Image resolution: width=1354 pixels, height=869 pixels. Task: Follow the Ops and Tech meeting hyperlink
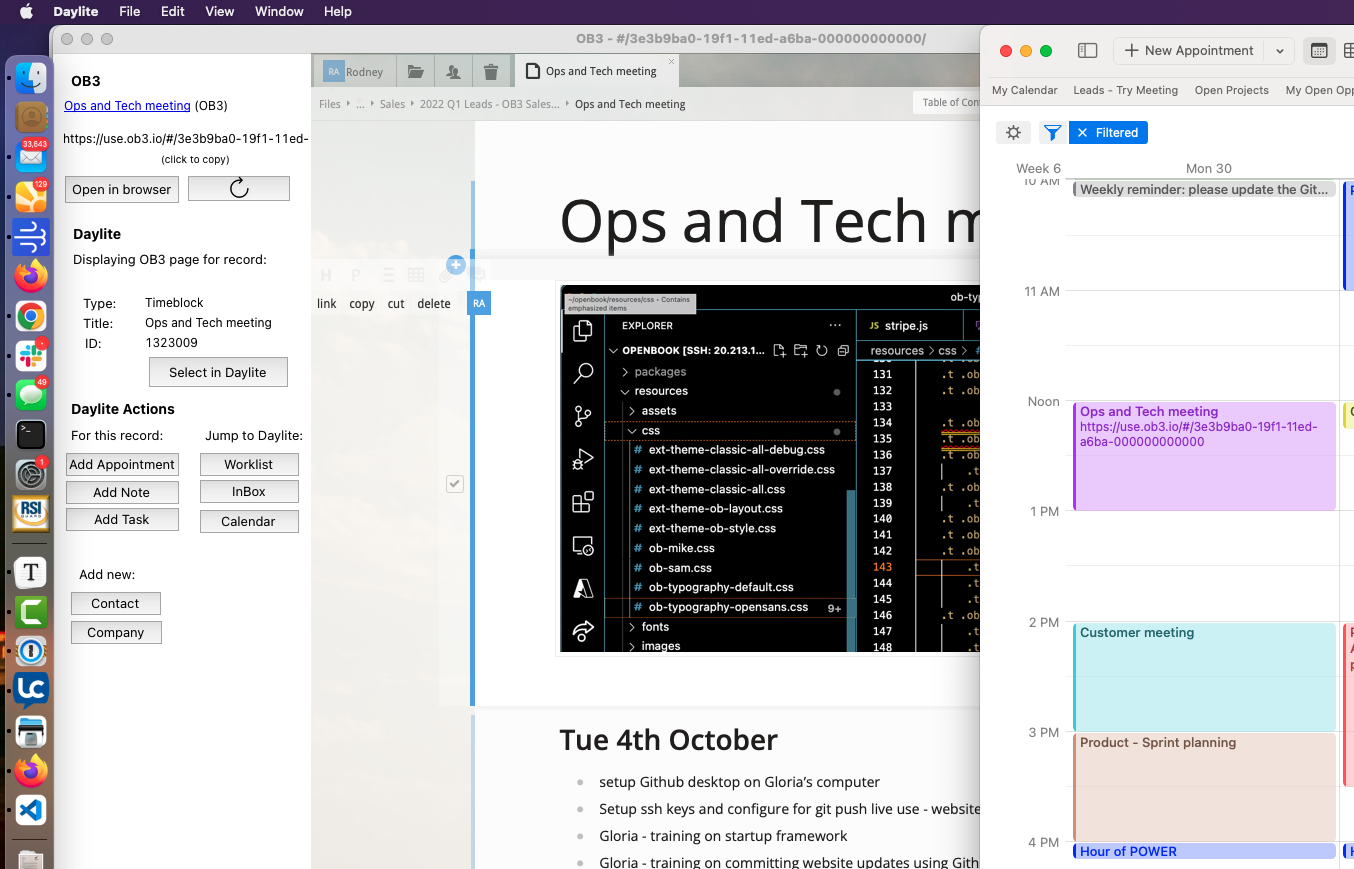pos(127,106)
